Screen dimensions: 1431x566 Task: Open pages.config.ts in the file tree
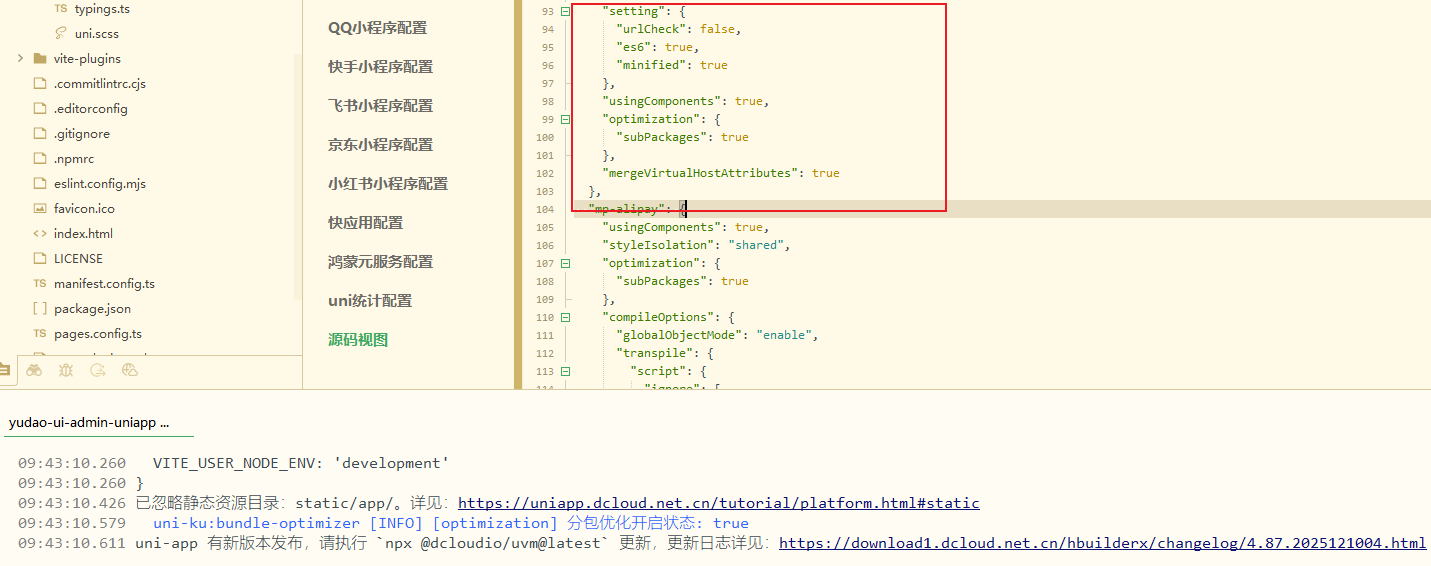[98, 334]
